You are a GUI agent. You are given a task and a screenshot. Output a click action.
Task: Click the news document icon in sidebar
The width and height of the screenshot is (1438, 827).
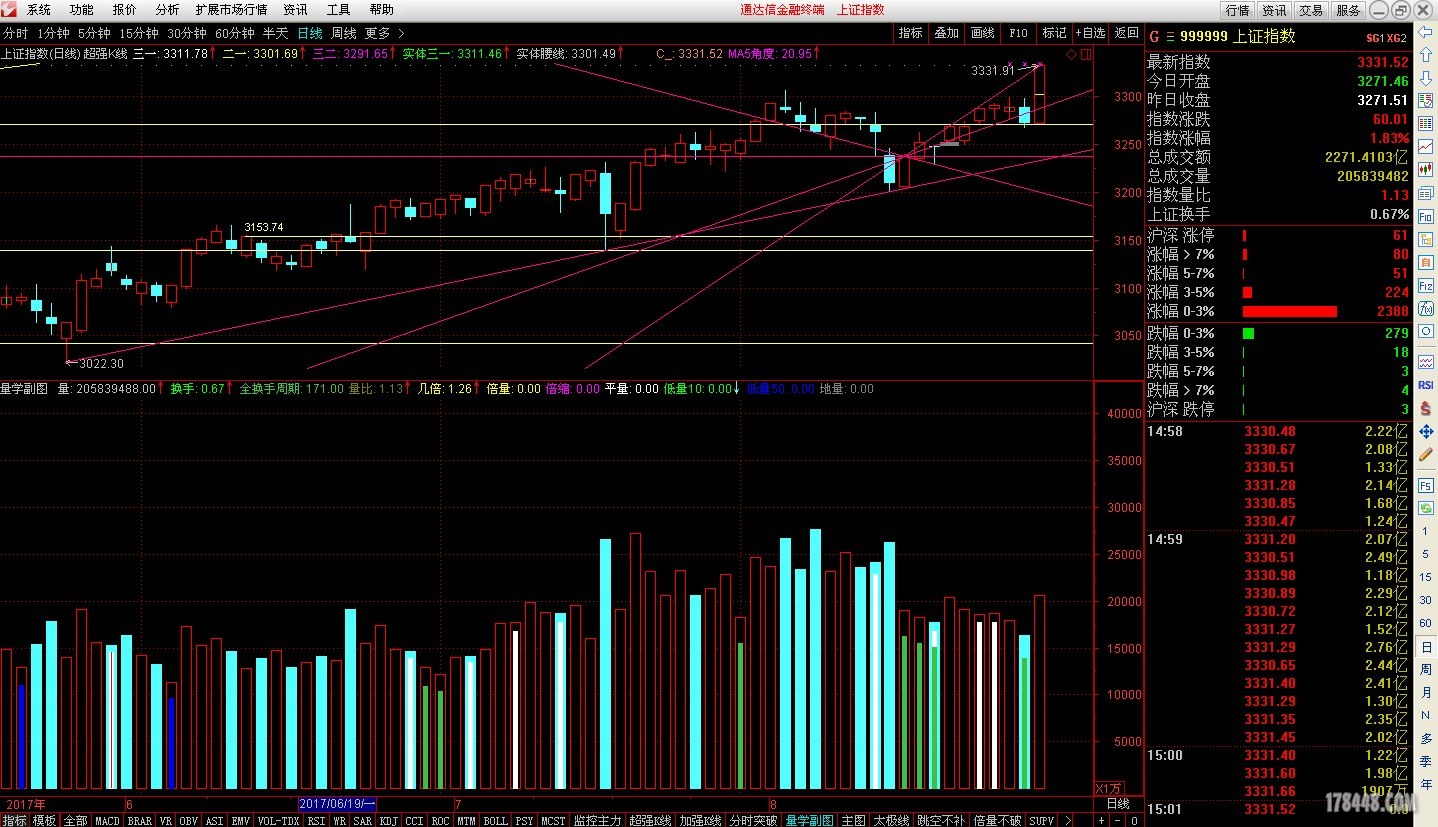(x=1425, y=192)
